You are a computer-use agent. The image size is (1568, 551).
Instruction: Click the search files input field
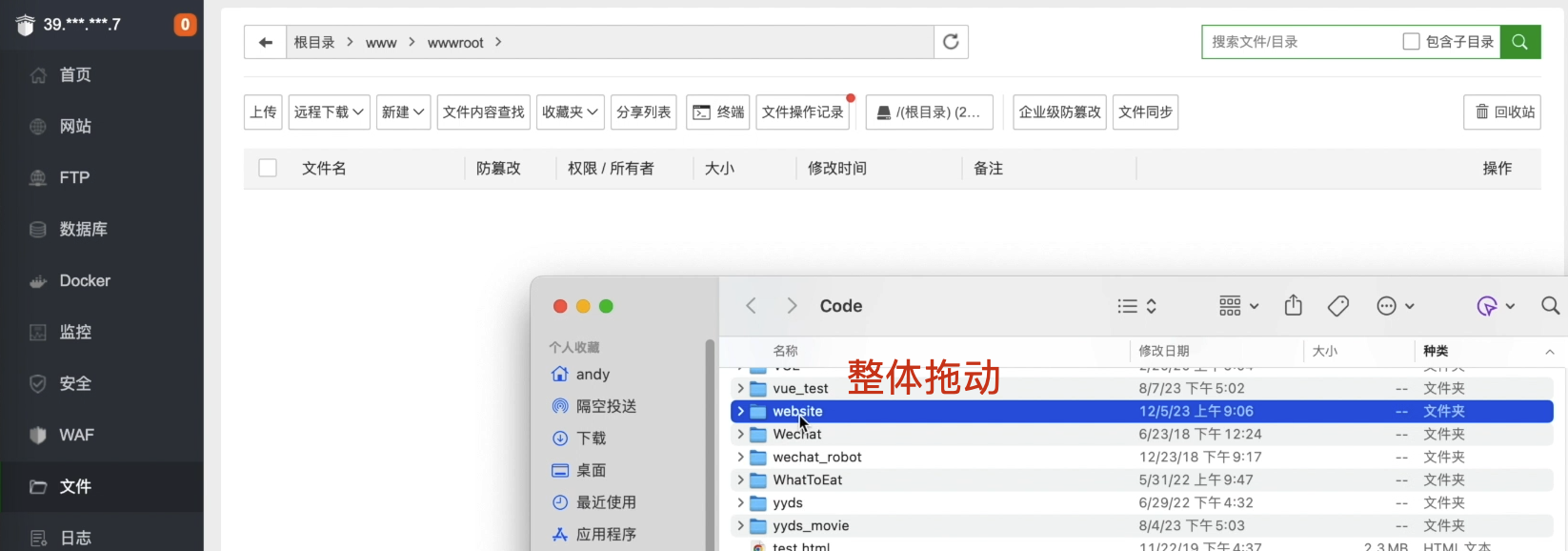[x=1299, y=42]
